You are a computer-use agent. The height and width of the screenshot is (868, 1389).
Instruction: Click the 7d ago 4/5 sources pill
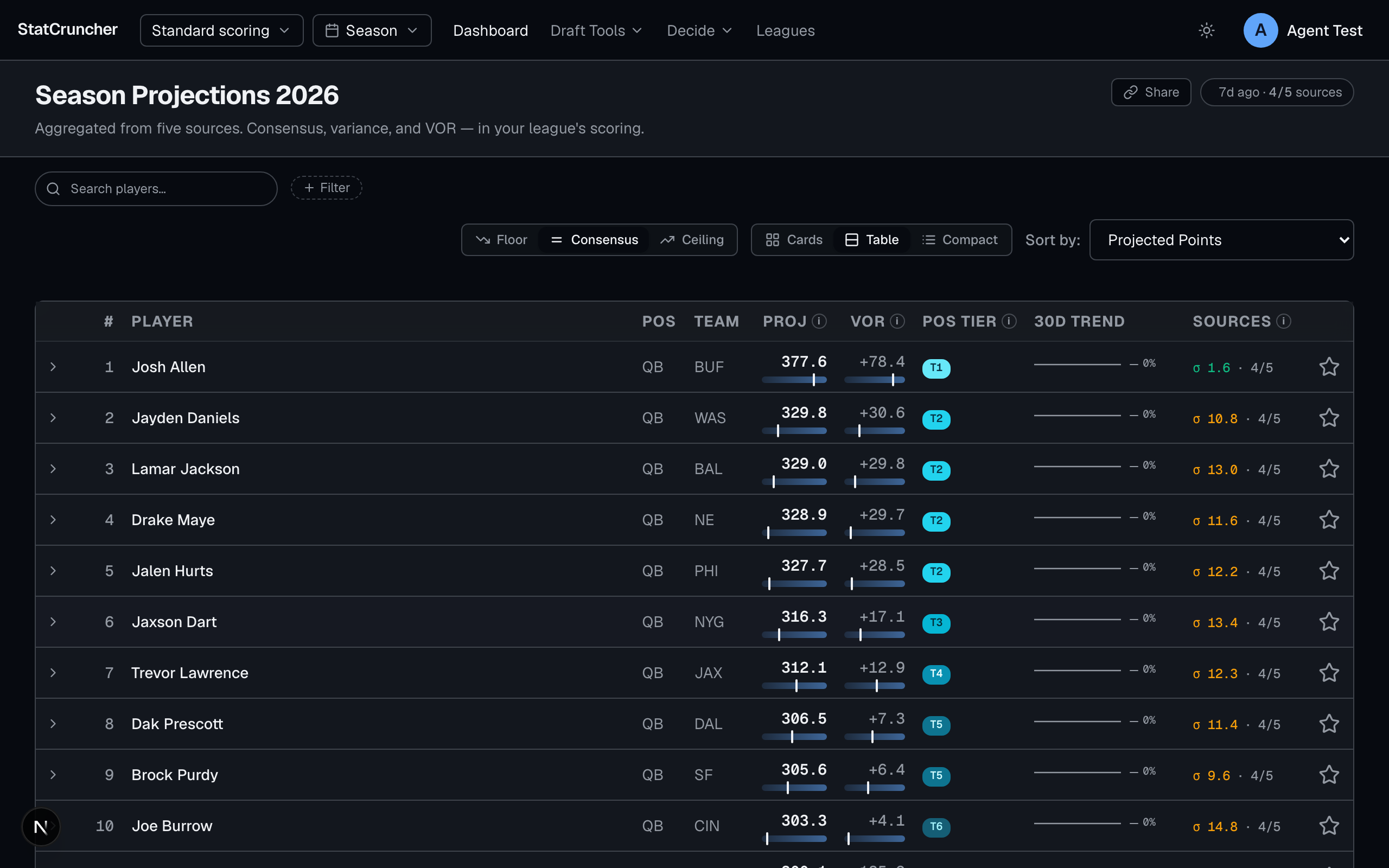[1277, 92]
